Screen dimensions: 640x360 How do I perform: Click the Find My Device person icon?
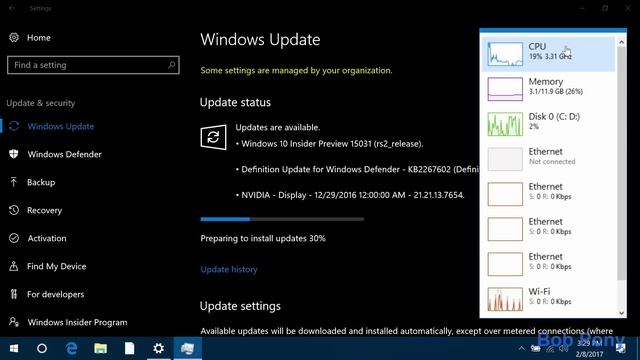(14, 266)
